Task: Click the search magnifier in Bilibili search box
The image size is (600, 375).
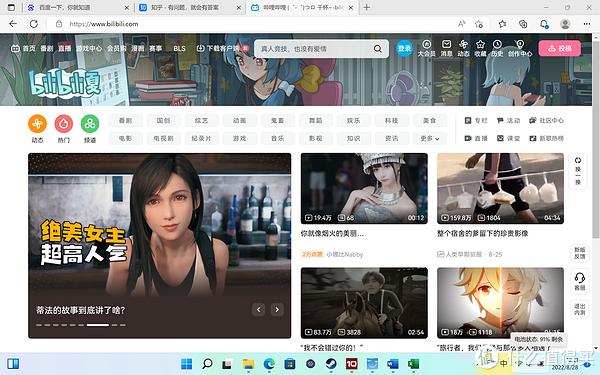Action: [x=378, y=49]
